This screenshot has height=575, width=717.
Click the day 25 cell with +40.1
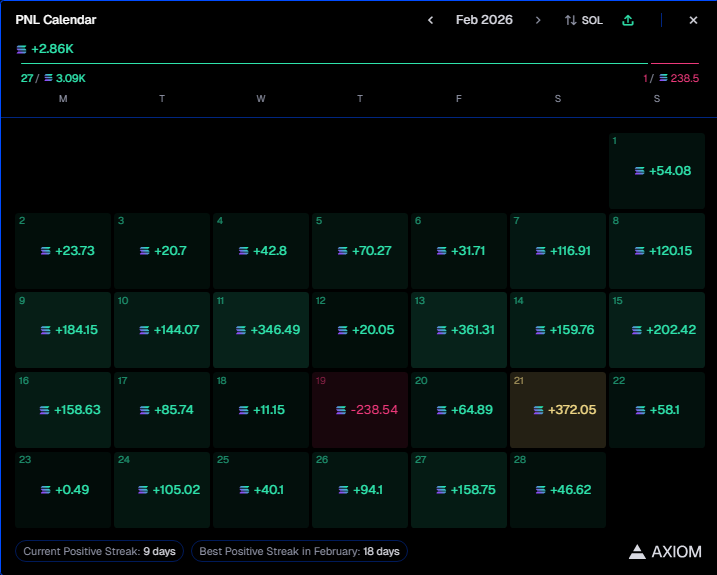pos(261,490)
